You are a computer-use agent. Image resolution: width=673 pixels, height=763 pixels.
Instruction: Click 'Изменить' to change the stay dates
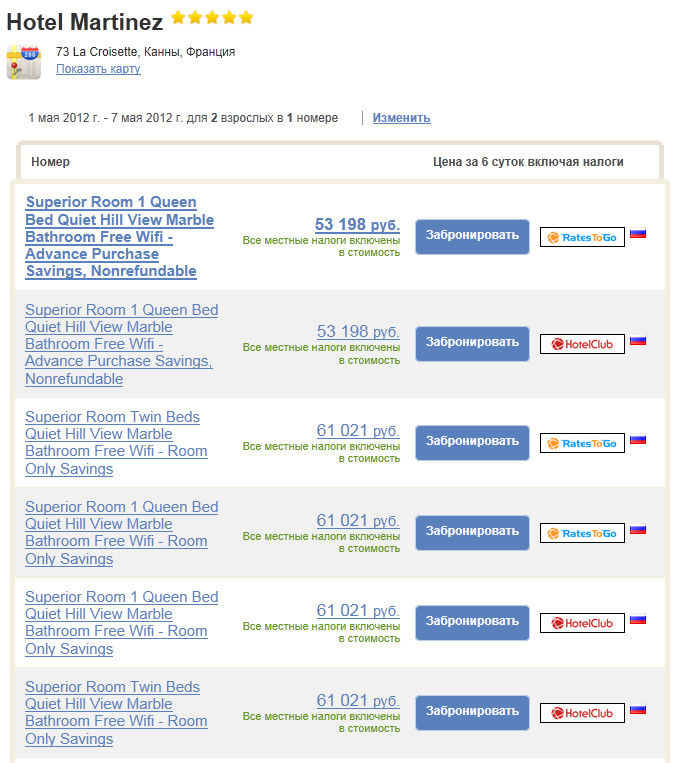(401, 118)
